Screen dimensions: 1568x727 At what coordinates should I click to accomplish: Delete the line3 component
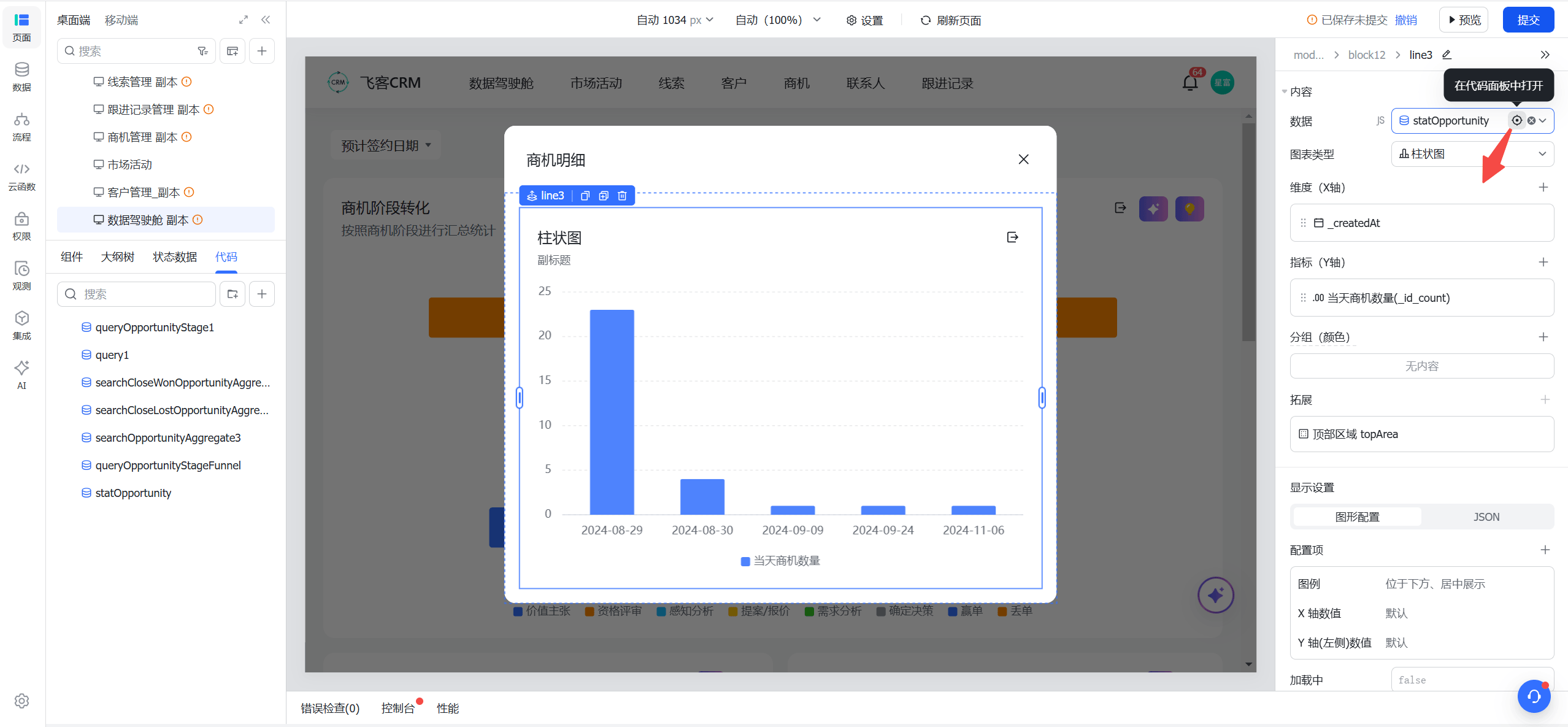coord(622,196)
